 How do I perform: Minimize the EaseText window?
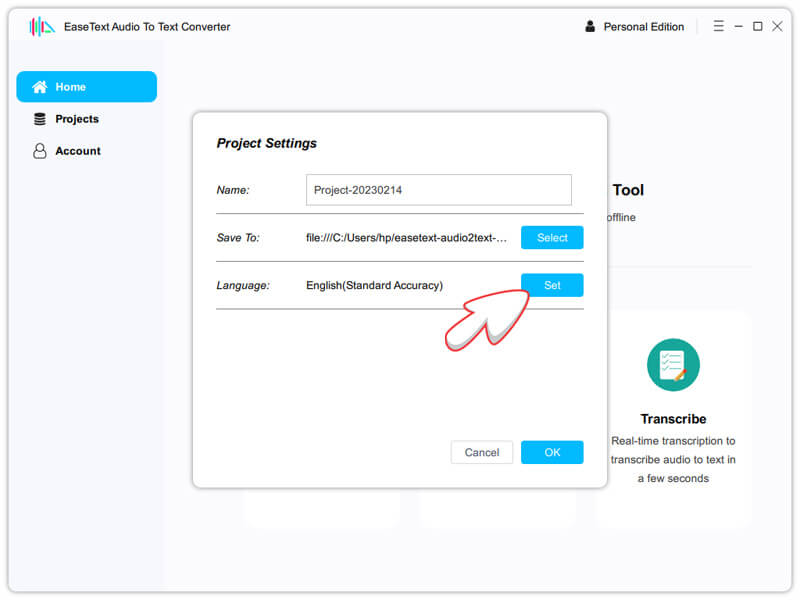(x=738, y=26)
